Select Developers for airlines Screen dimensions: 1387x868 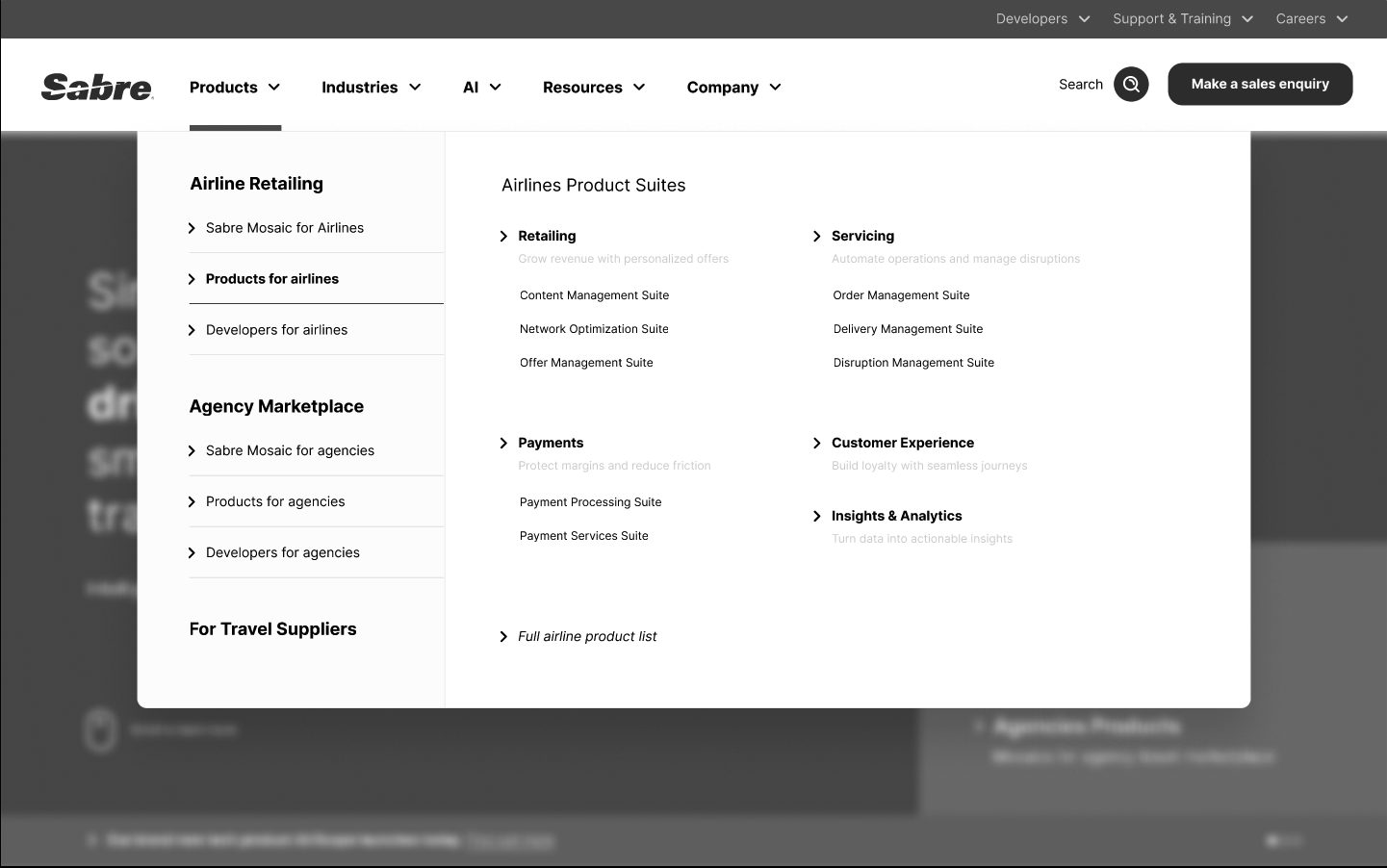276,330
